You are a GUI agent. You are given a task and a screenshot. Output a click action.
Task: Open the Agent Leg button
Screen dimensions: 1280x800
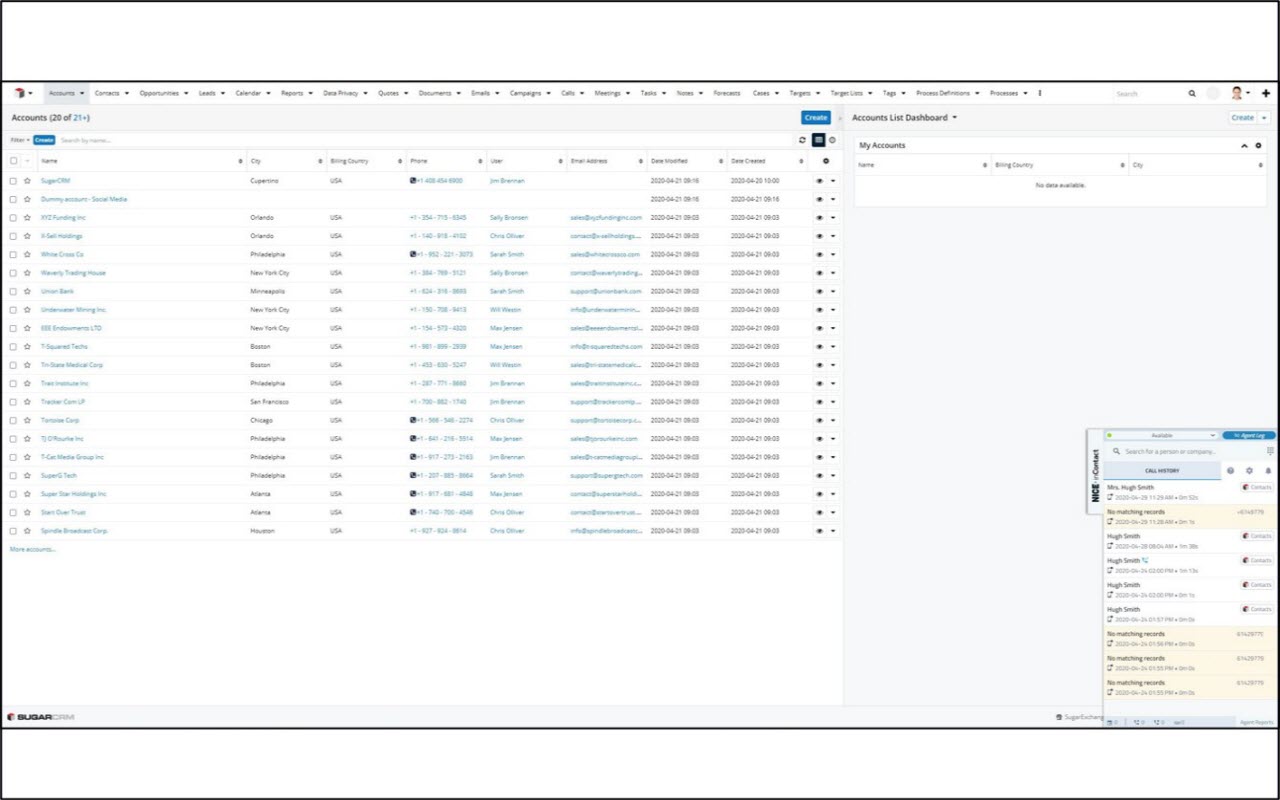click(x=1249, y=436)
